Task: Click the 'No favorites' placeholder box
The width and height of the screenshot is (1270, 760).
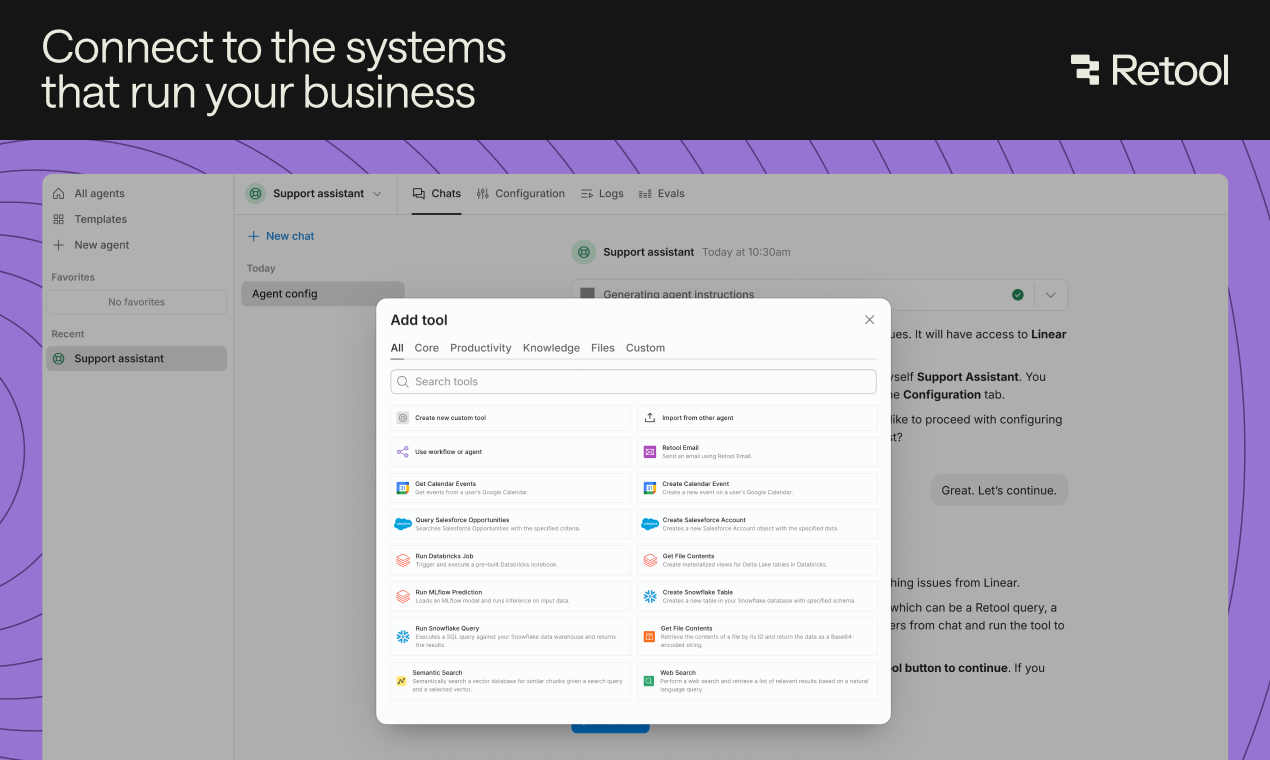Action: [x=136, y=302]
